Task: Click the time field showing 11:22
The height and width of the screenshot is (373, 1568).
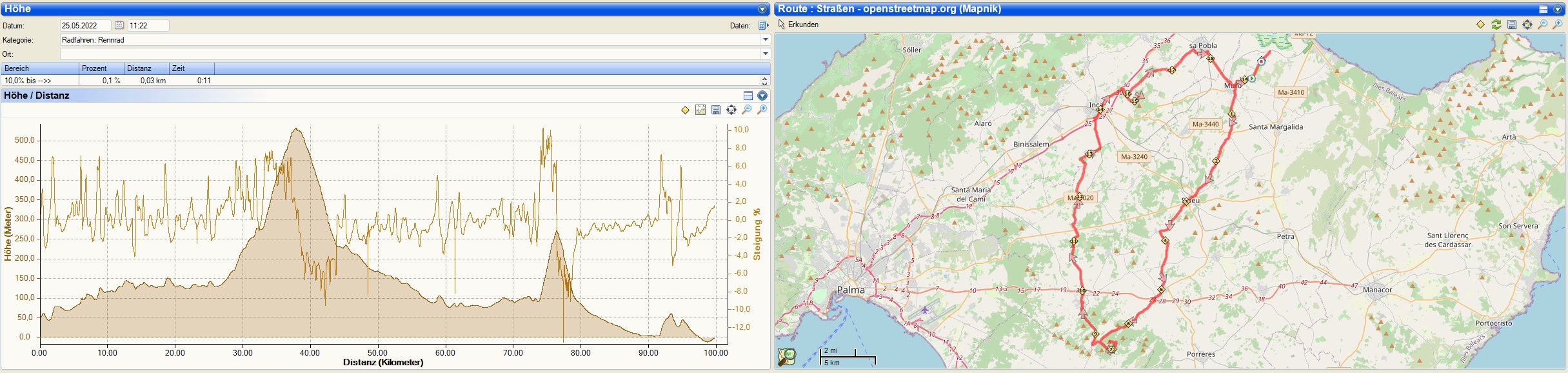Action: (x=148, y=25)
